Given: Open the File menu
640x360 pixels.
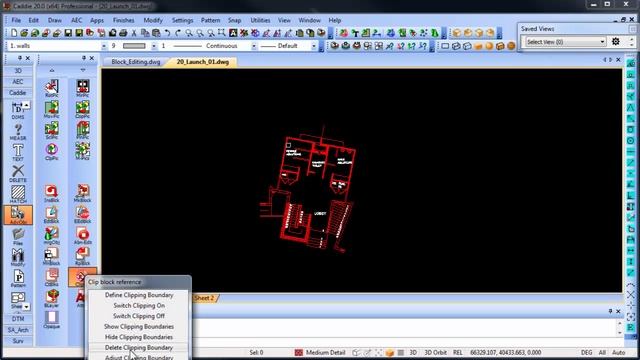Looking at the screenshot, I should point(16,20).
